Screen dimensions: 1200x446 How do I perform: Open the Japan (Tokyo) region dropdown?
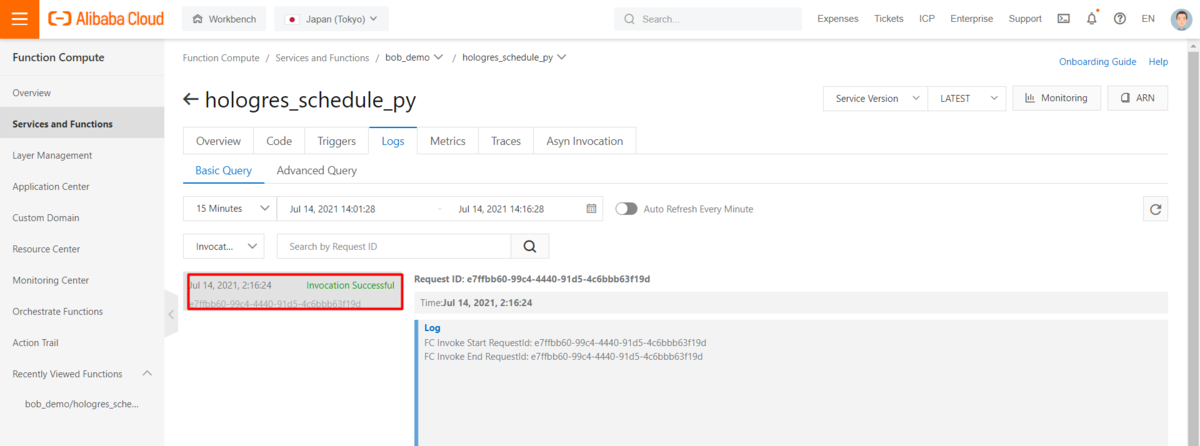coord(331,18)
